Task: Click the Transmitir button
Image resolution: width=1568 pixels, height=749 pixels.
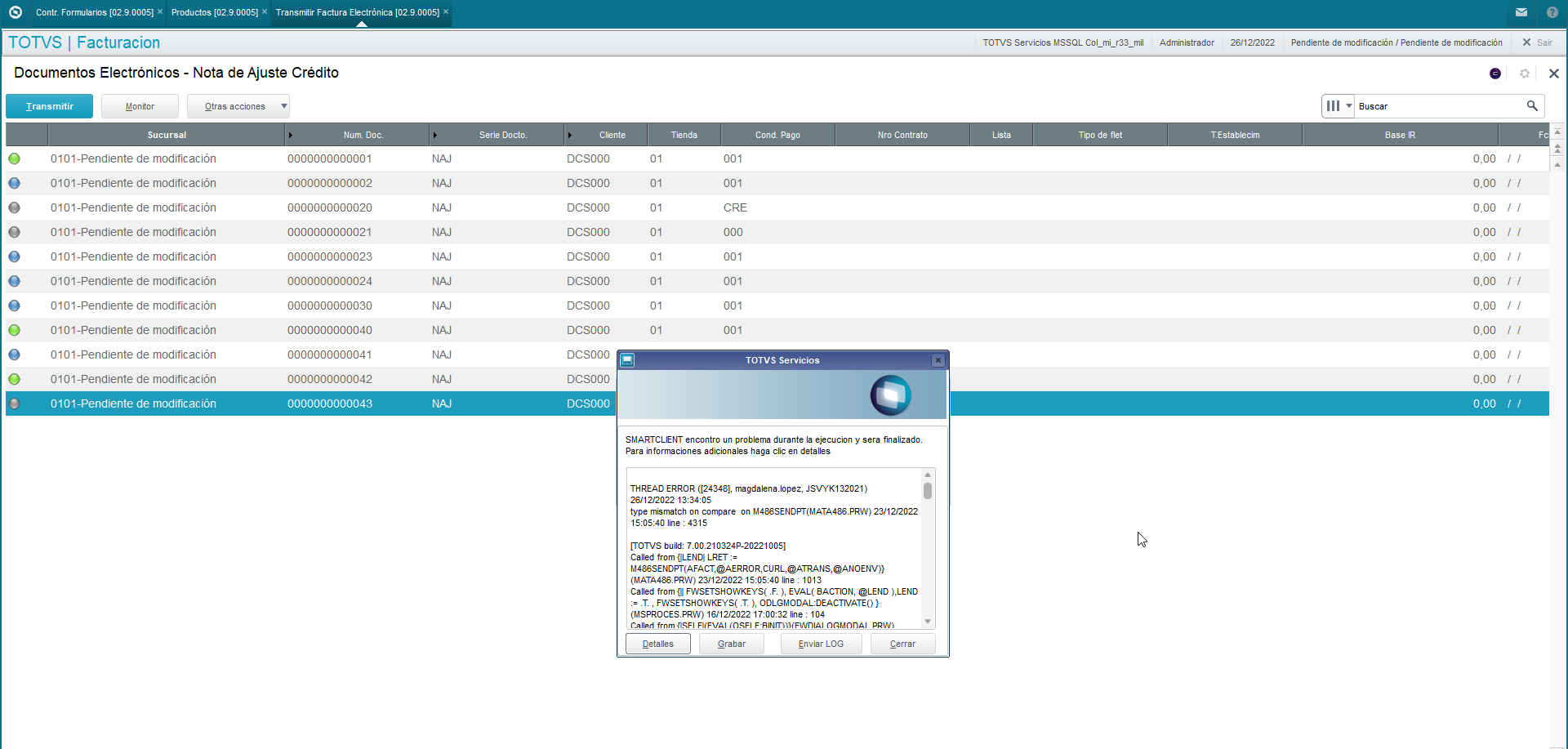Action: (49, 106)
